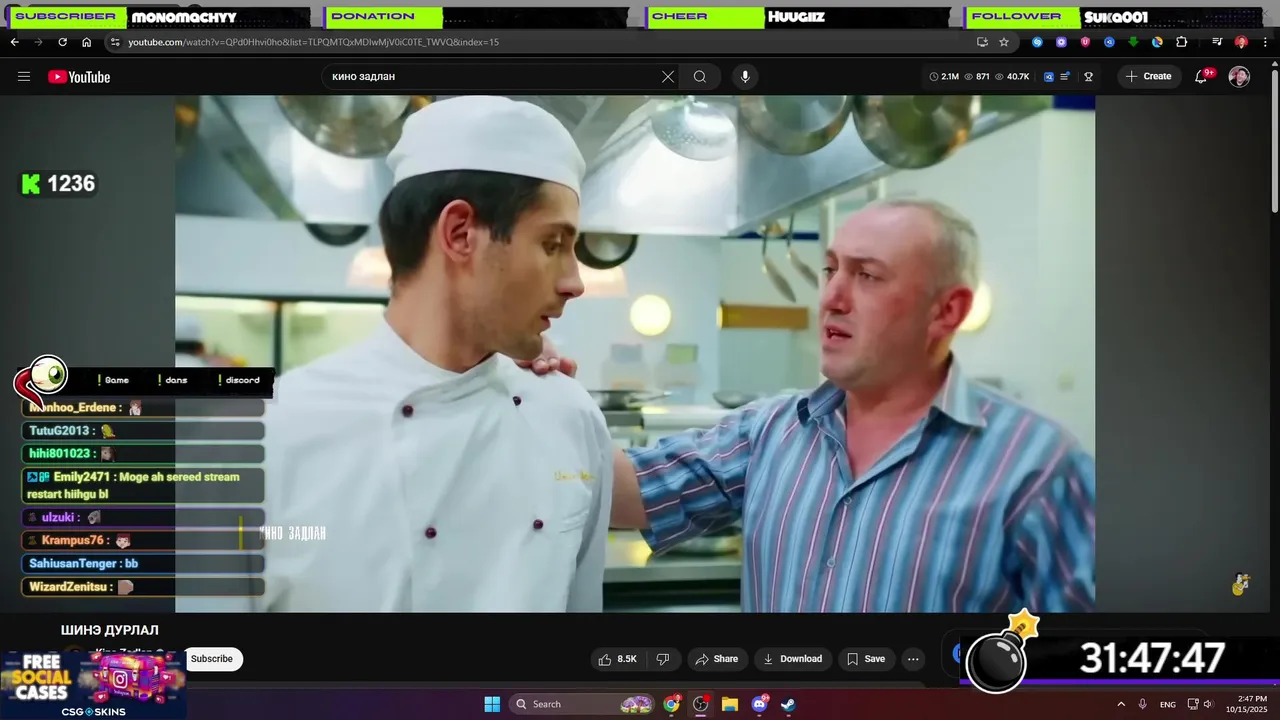Click the 40.7K views statistic
Viewport: 1280px width, 720px height.
coord(1012,77)
